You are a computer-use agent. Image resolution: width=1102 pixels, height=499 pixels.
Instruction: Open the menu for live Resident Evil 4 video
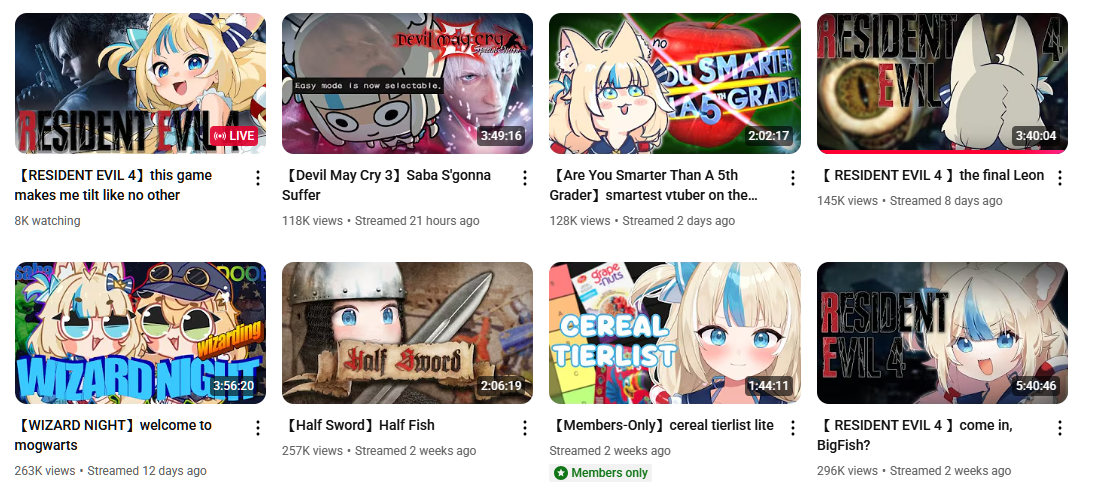pyautogui.click(x=257, y=179)
